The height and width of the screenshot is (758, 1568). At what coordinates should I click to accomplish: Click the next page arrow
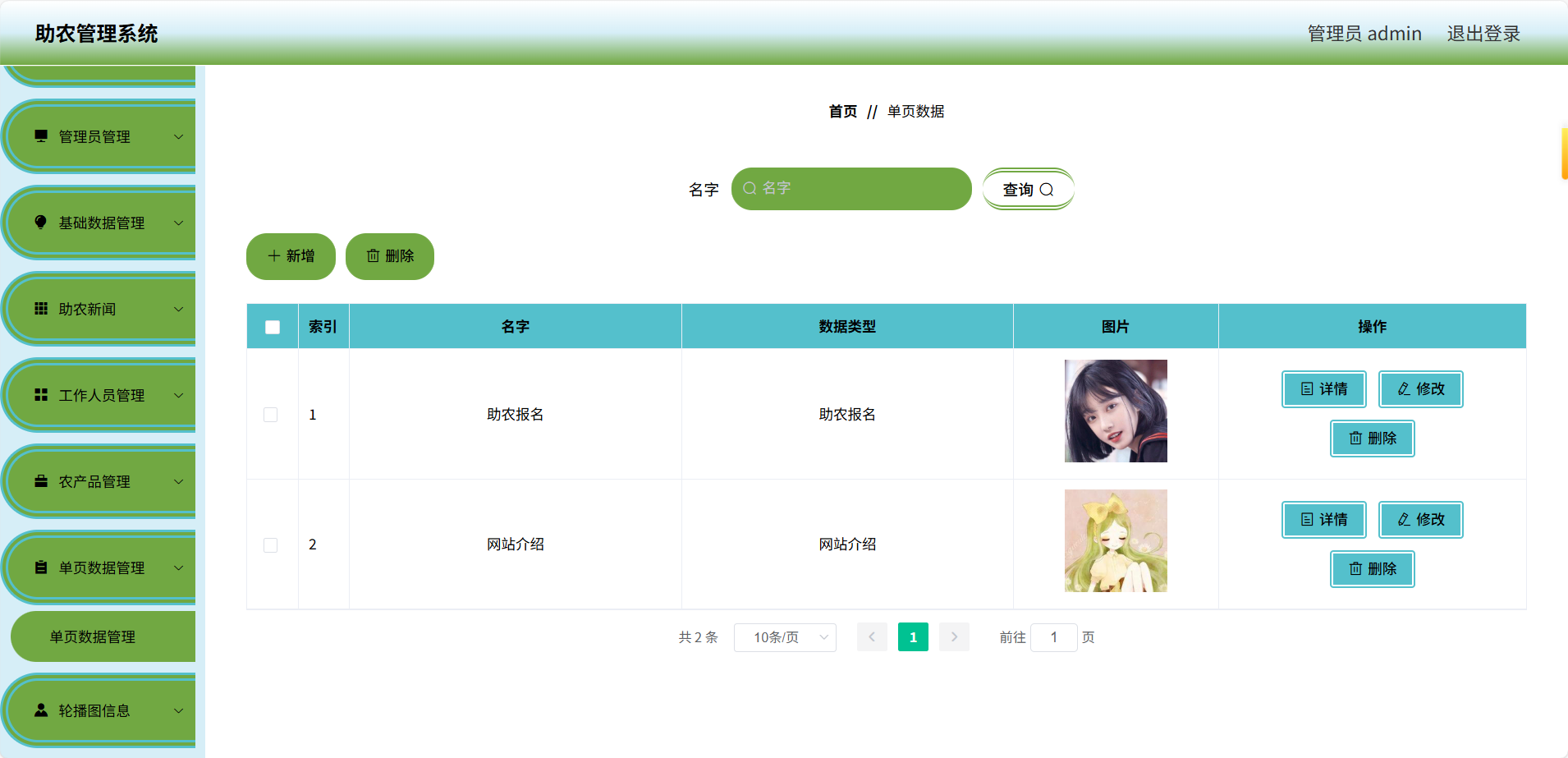pos(954,637)
